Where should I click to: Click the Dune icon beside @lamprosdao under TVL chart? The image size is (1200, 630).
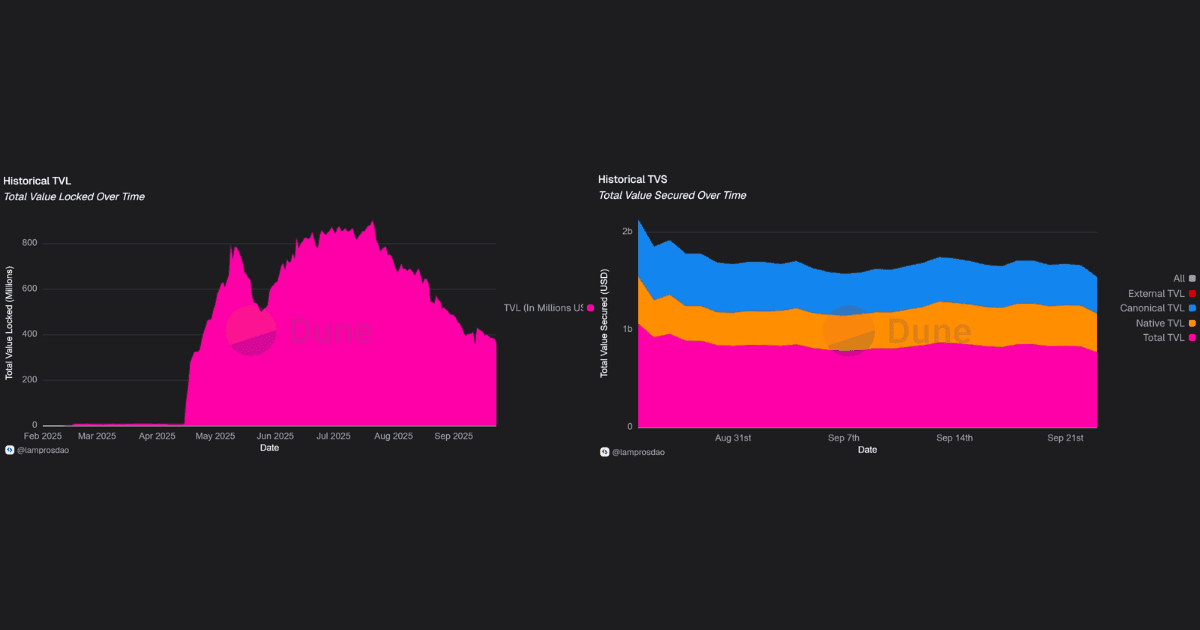(x=9, y=450)
